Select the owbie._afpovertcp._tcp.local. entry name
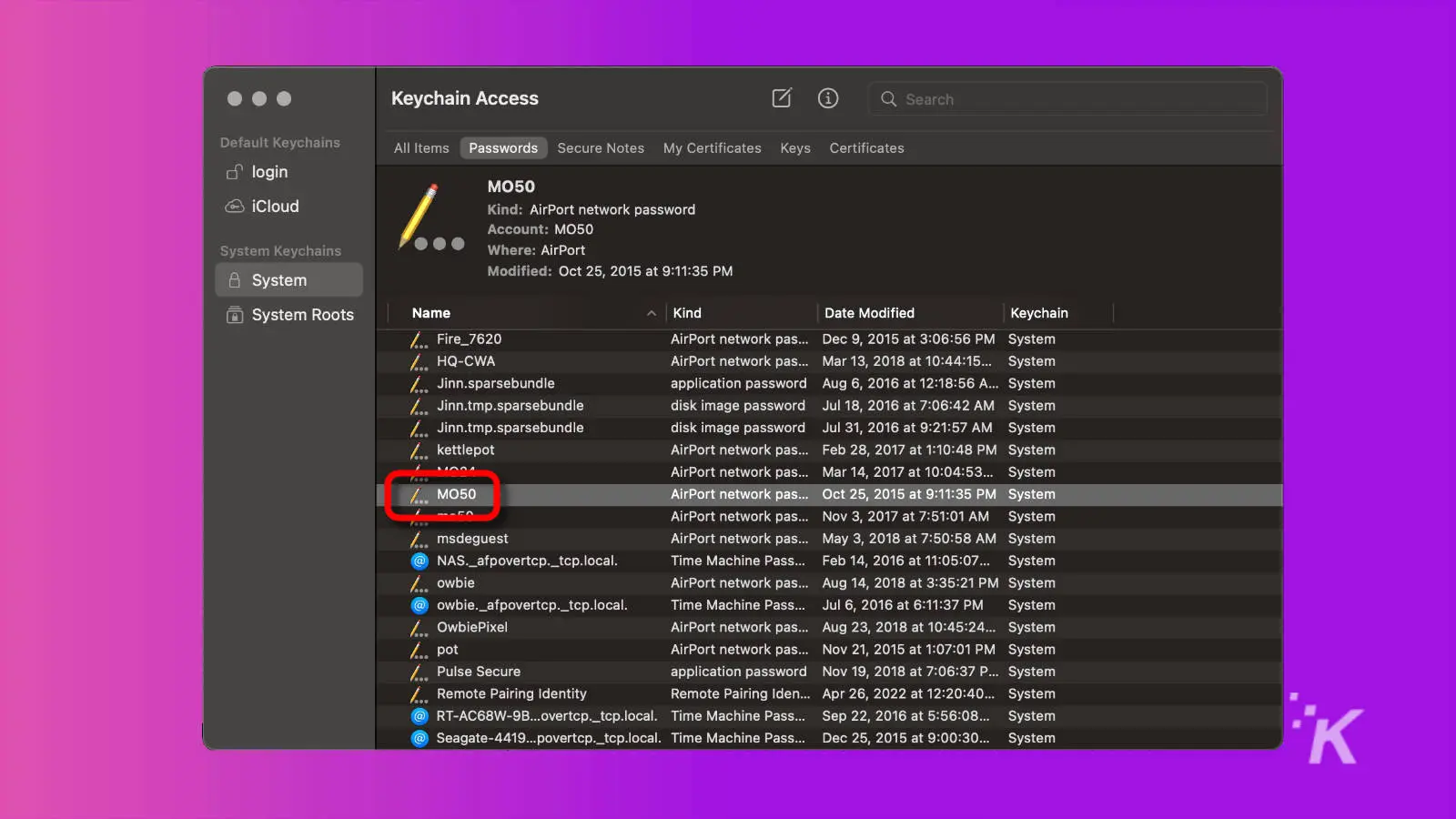1456x819 pixels. [x=531, y=605]
